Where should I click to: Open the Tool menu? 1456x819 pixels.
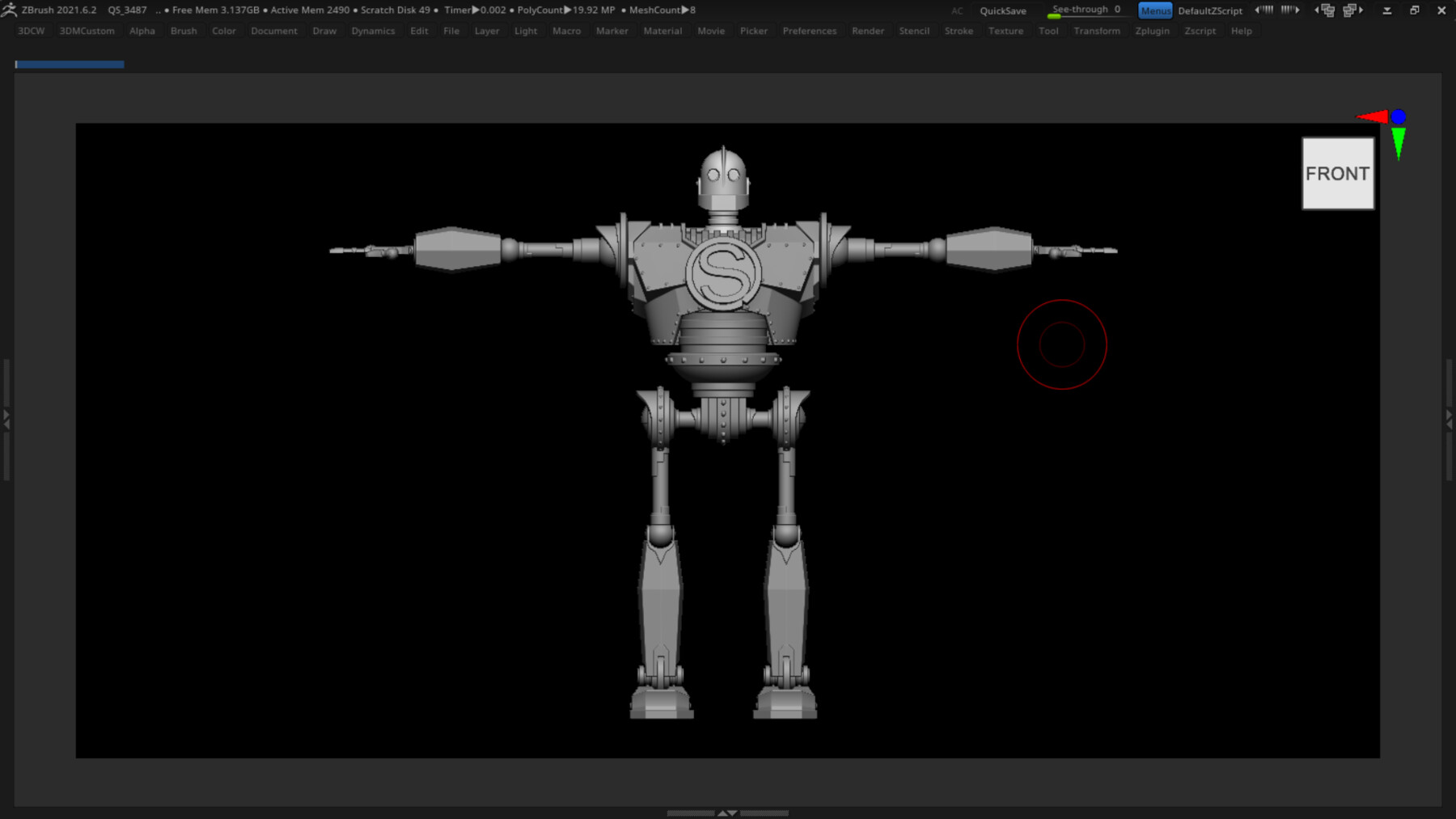(1048, 31)
